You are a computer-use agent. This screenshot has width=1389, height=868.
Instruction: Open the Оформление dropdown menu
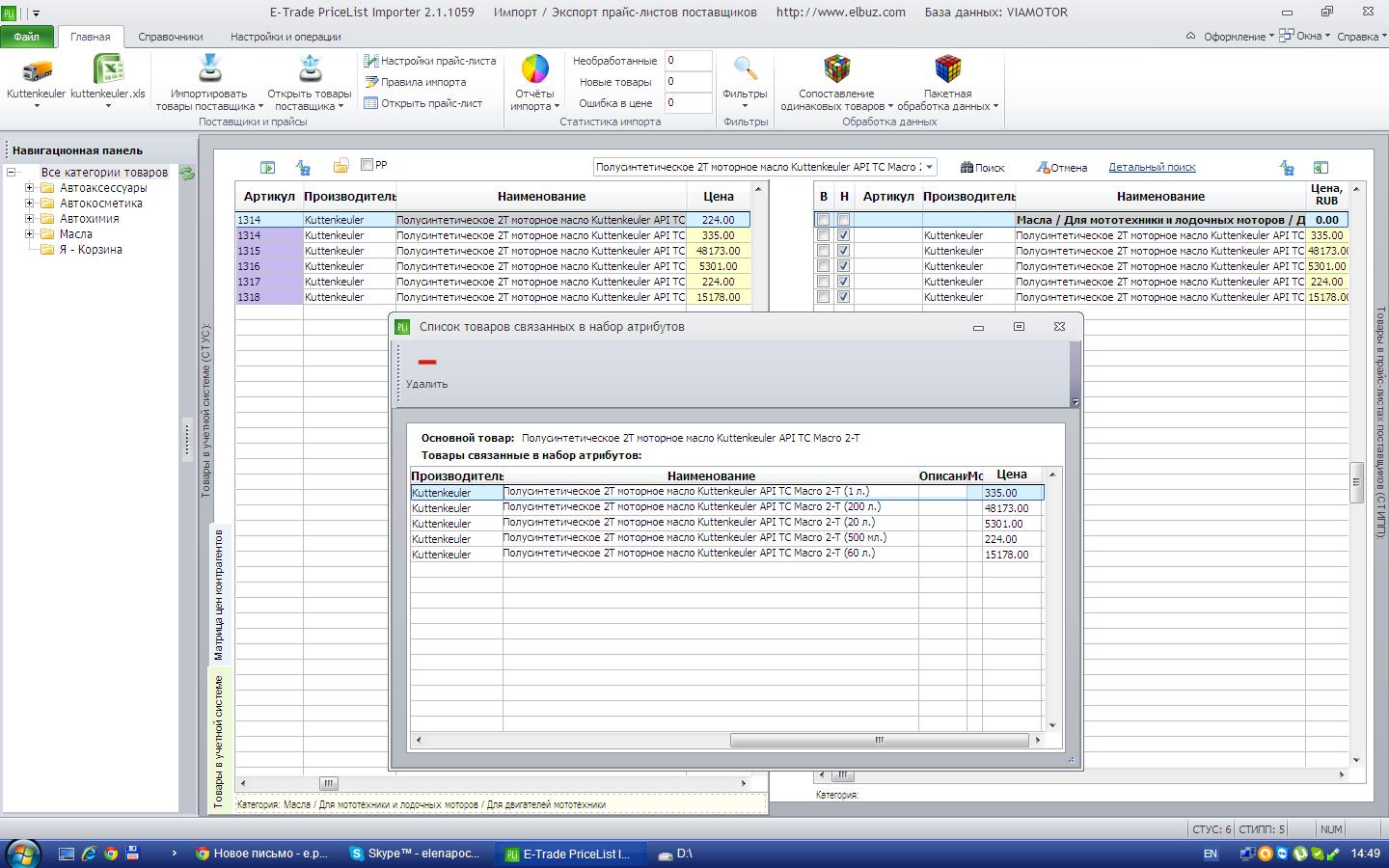[1239, 37]
